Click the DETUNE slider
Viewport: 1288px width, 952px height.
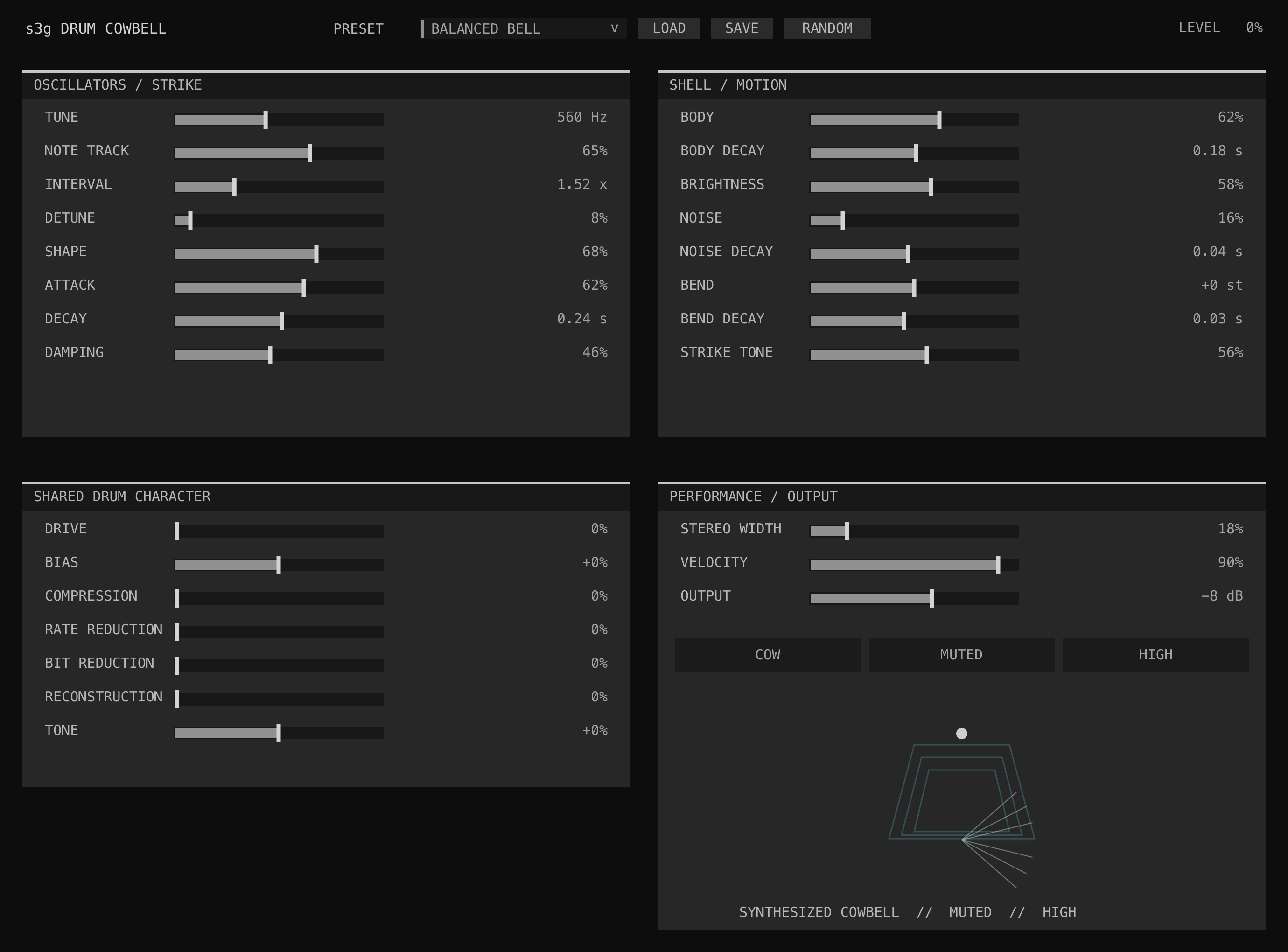(x=279, y=220)
